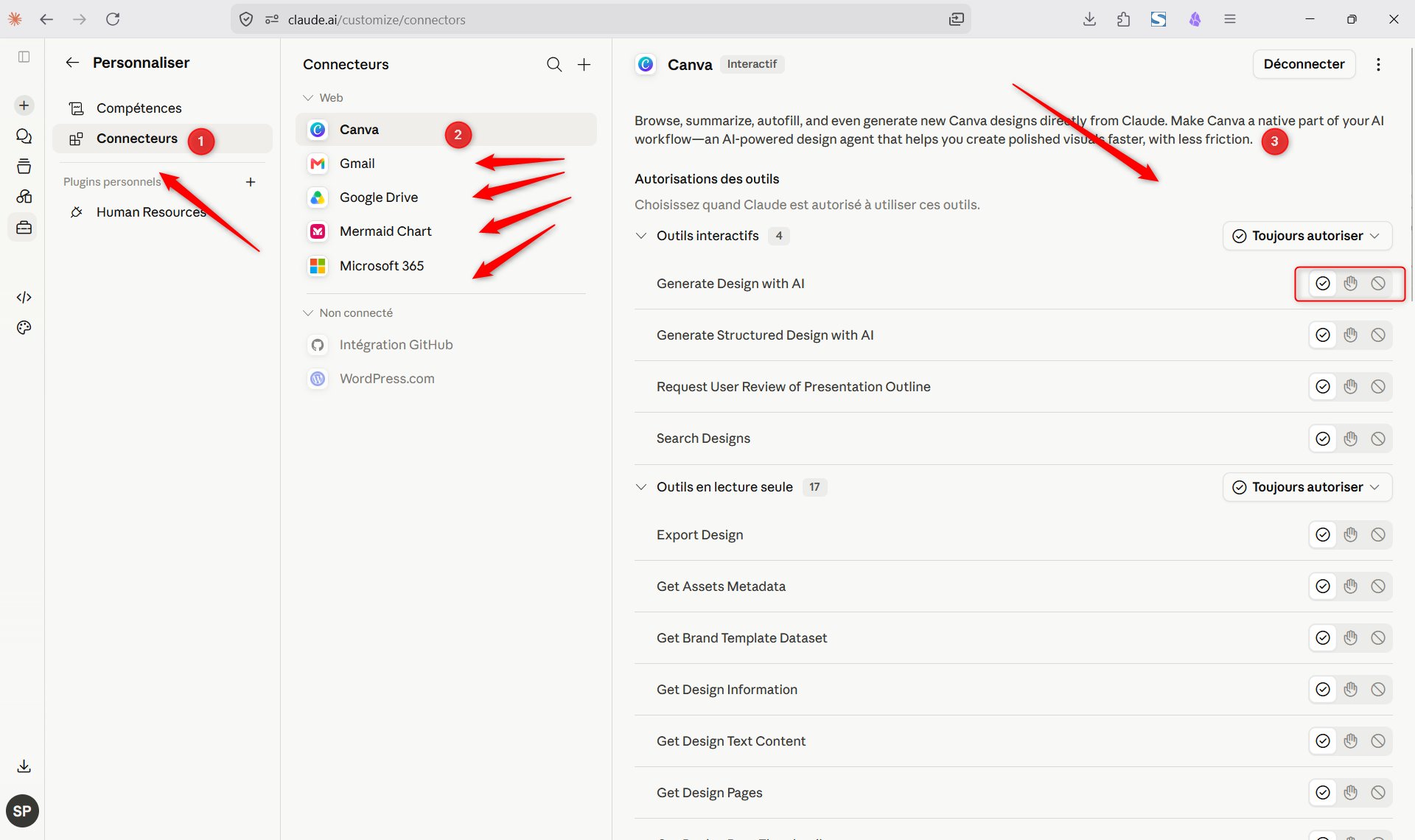This screenshot has width=1415, height=840.
Task: Add a personal plugin with plus icon
Action: [251, 182]
